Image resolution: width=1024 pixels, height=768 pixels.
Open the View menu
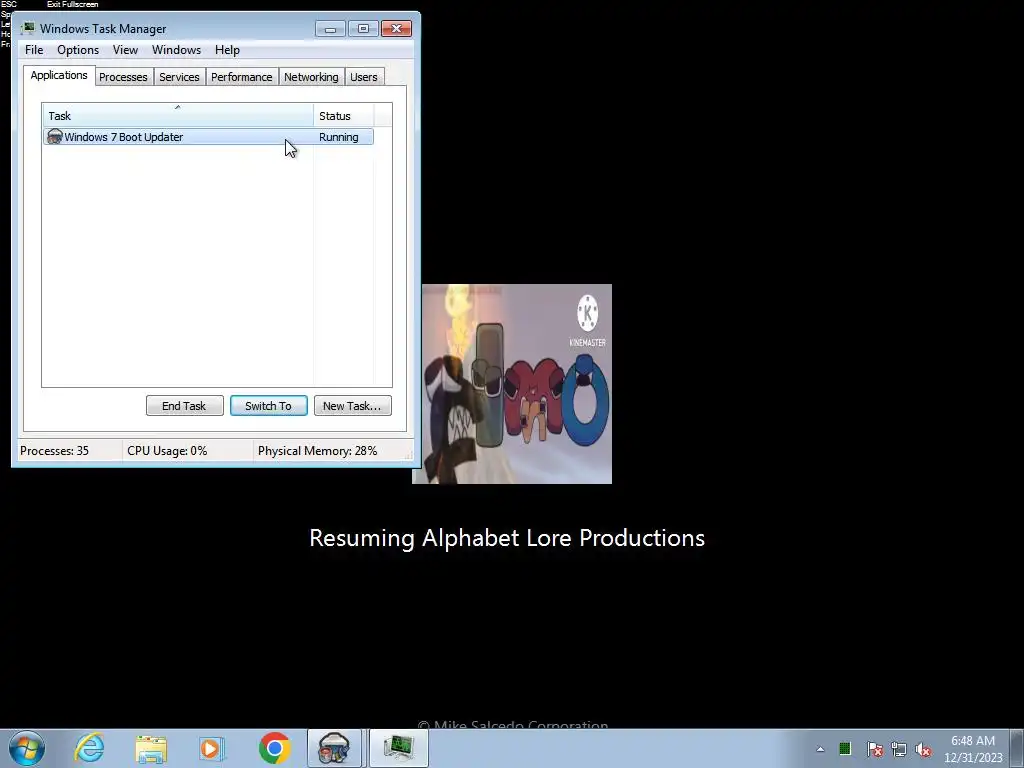tap(125, 50)
